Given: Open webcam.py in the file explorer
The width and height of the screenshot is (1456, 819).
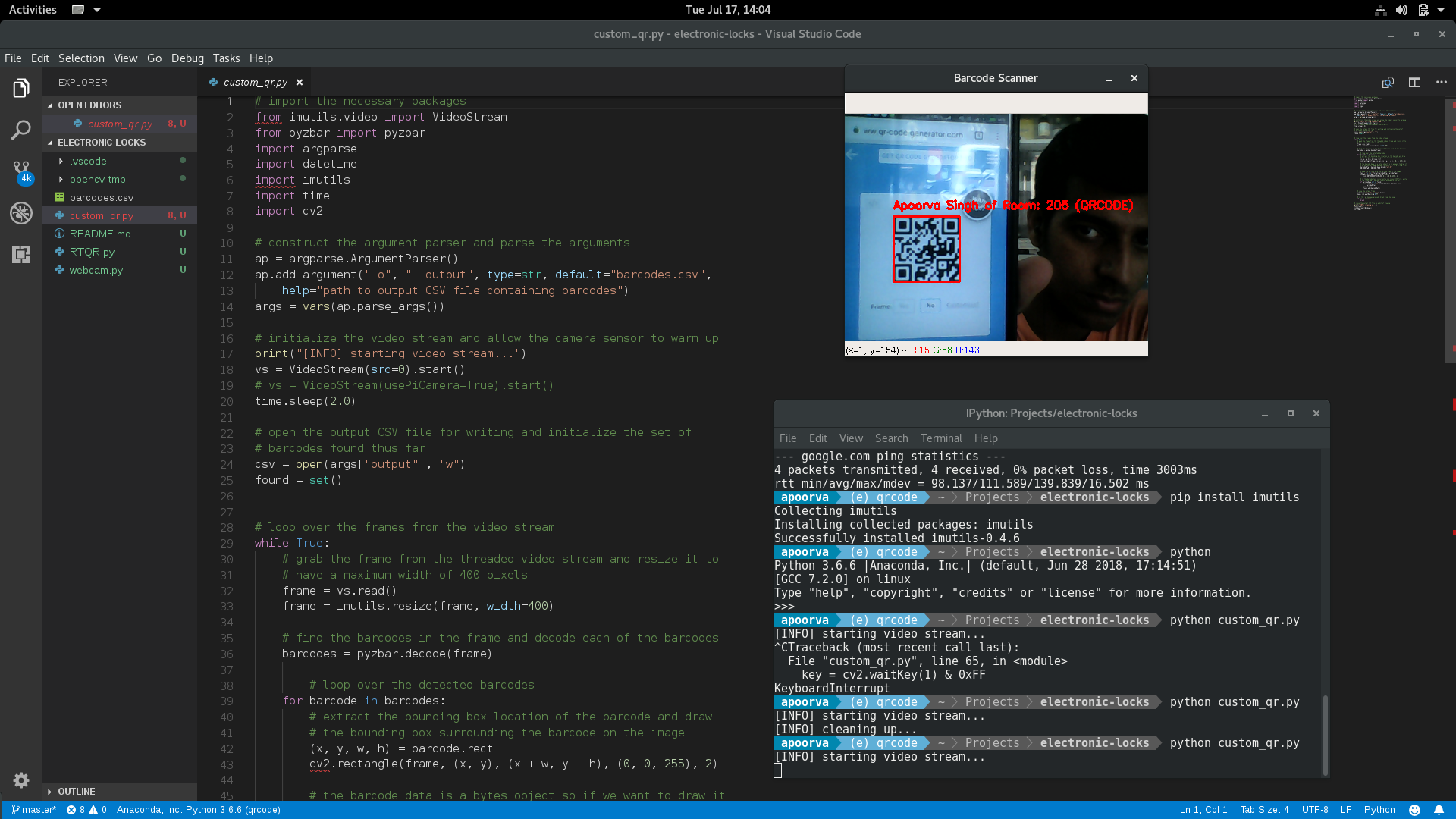Looking at the screenshot, I should coord(96,270).
